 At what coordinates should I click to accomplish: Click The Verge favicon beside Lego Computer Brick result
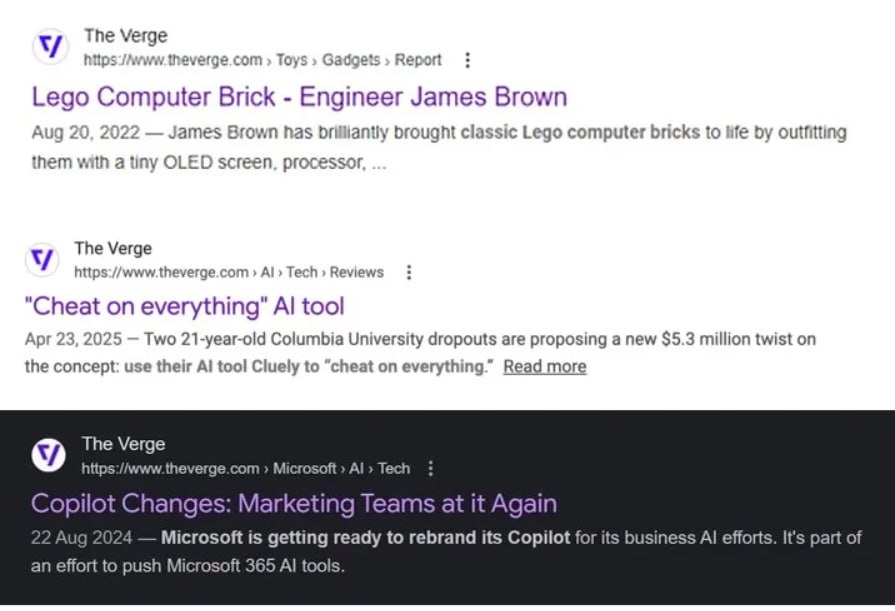(x=49, y=47)
